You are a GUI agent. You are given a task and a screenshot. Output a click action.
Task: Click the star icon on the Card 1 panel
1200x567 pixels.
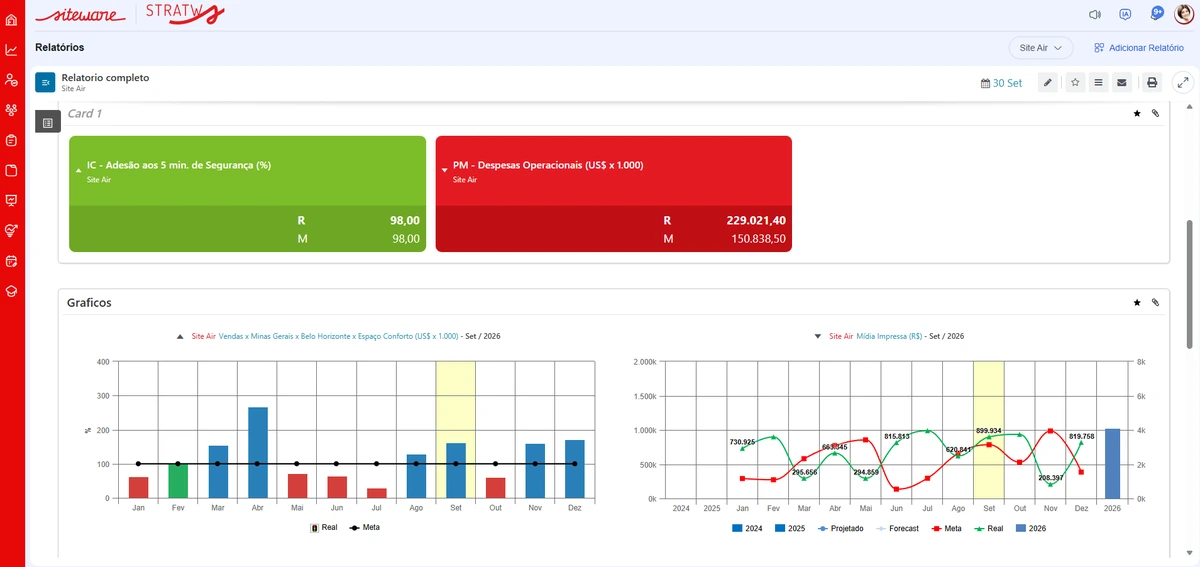coord(1137,114)
